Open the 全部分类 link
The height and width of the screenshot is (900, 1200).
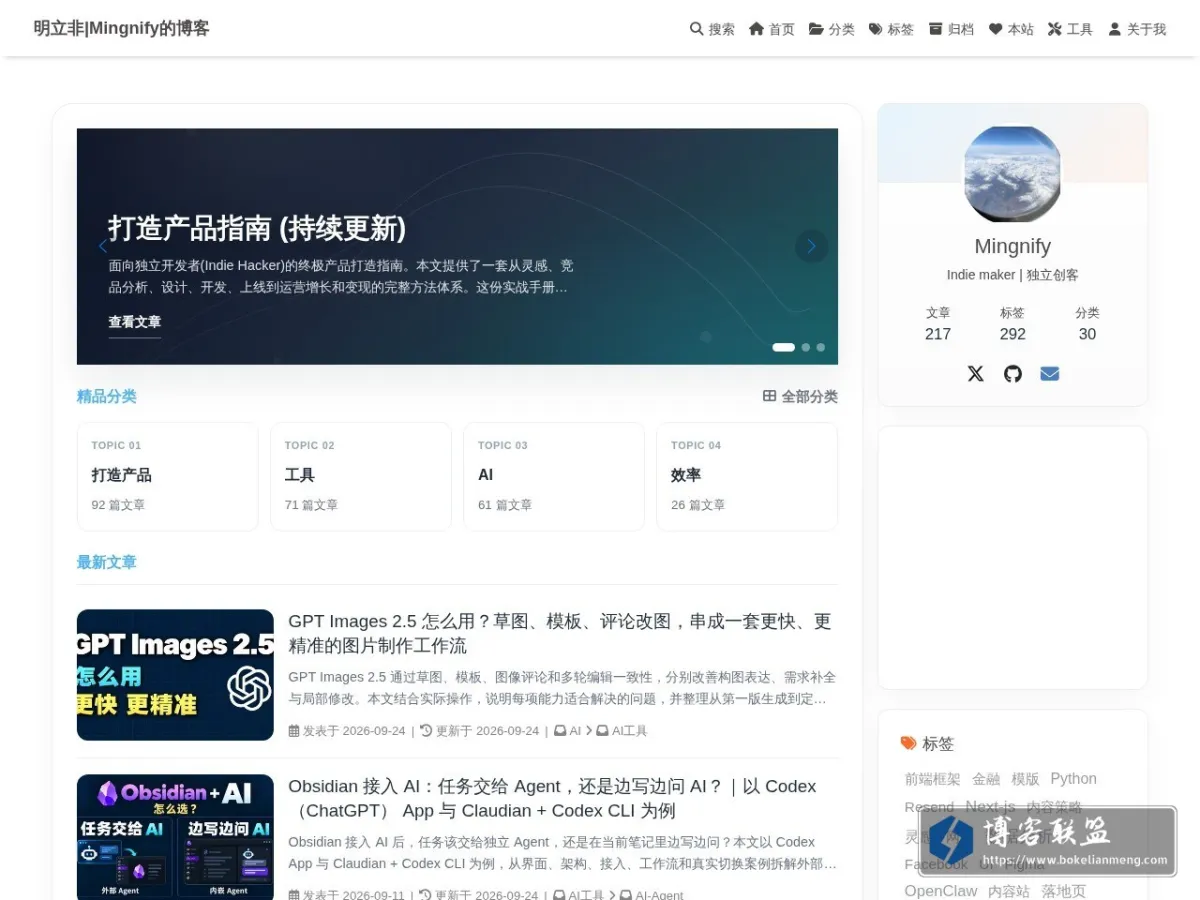800,396
